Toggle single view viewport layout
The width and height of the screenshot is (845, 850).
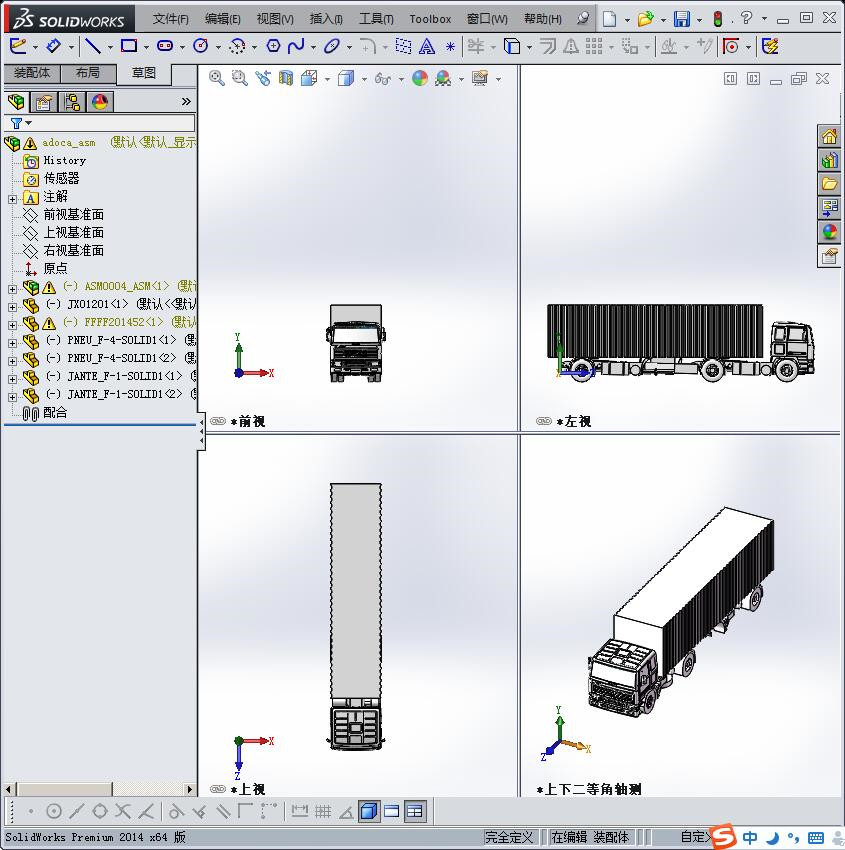coord(391,812)
